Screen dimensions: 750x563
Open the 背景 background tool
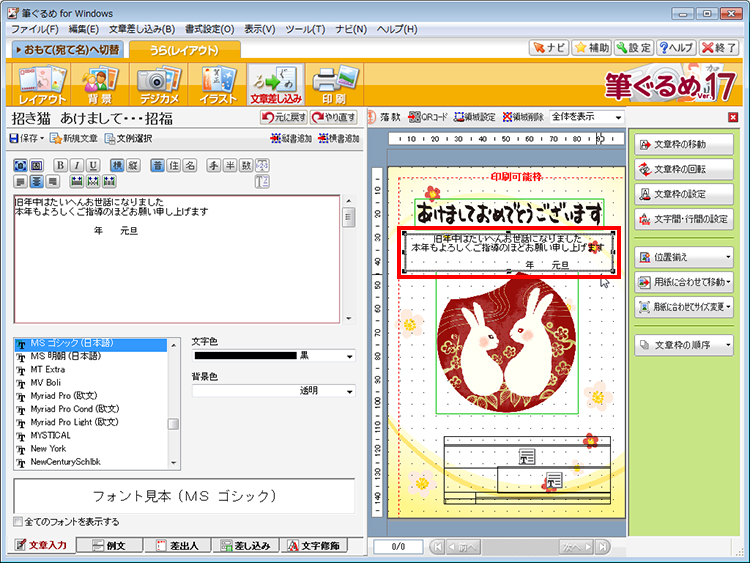[100, 85]
